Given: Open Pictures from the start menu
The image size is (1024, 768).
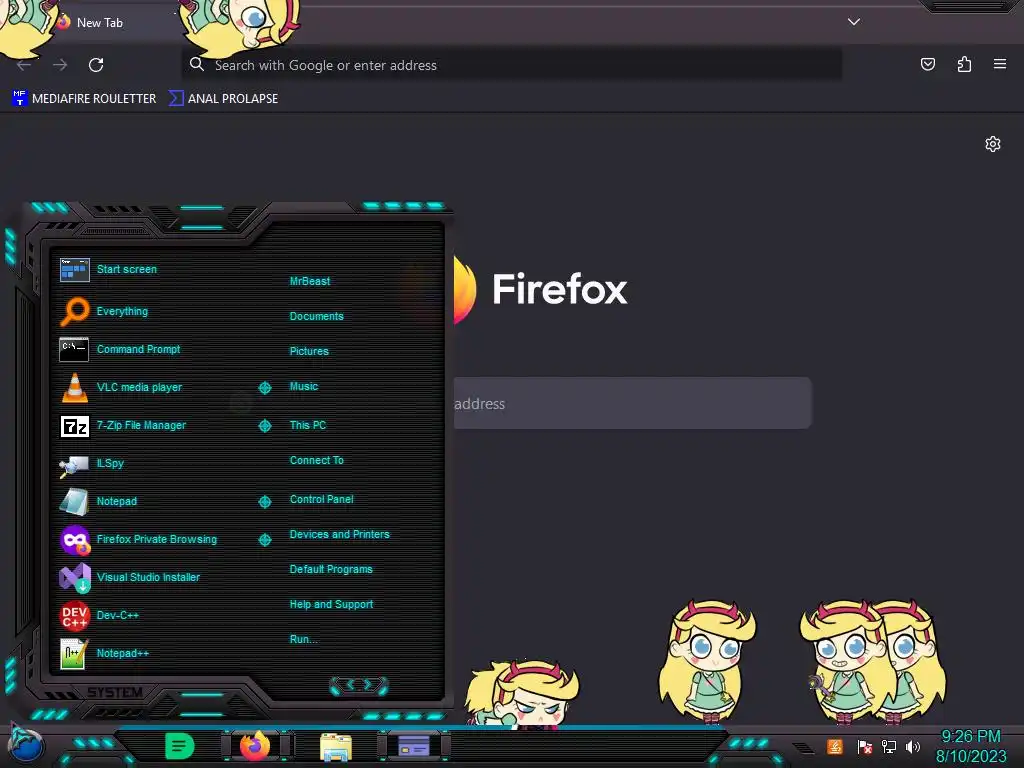Looking at the screenshot, I should (x=309, y=351).
